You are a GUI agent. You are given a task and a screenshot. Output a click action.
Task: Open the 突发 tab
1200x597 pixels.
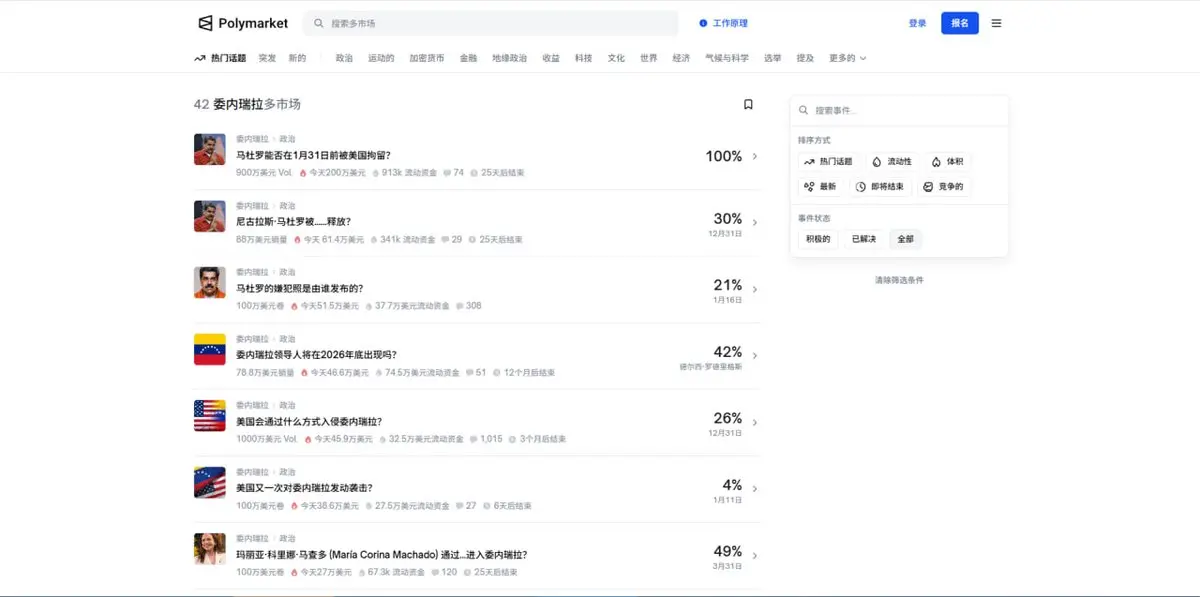(x=267, y=58)
